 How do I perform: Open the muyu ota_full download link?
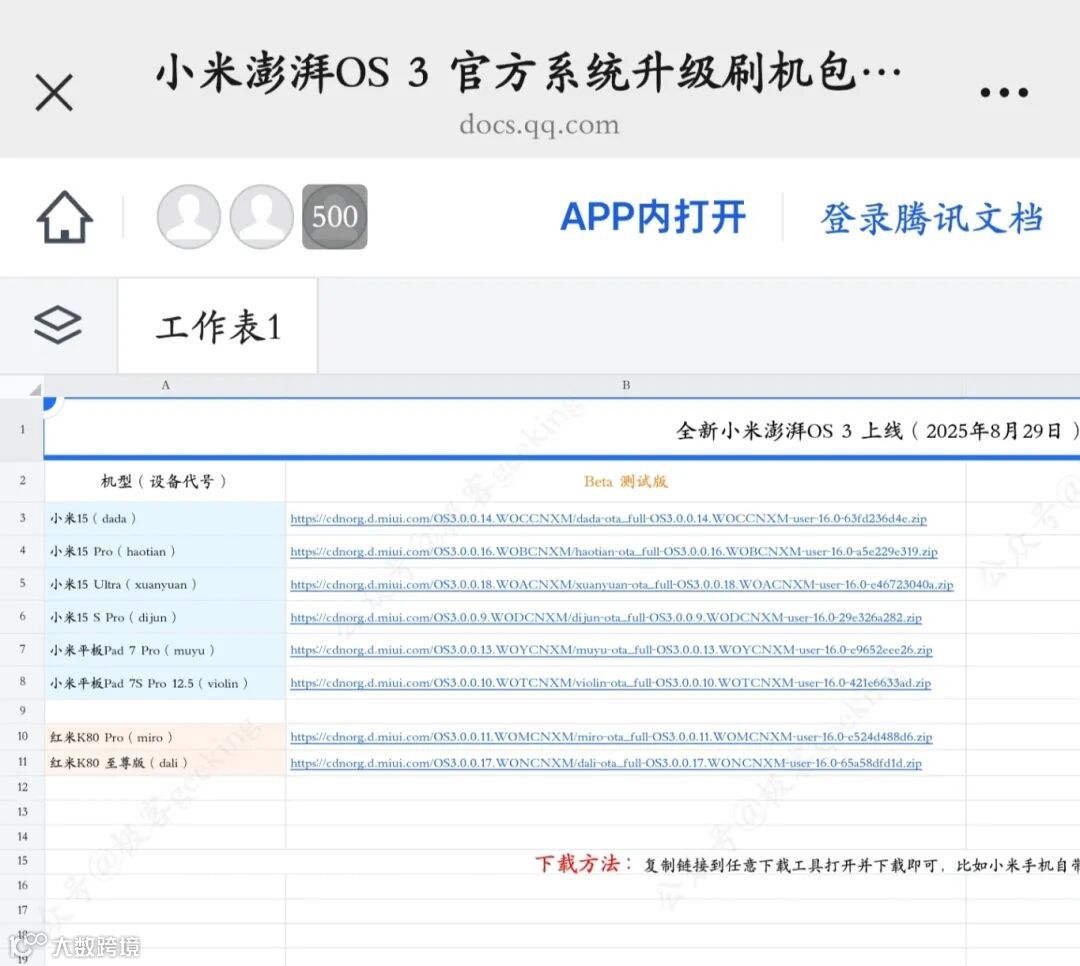tap(611, 650)
